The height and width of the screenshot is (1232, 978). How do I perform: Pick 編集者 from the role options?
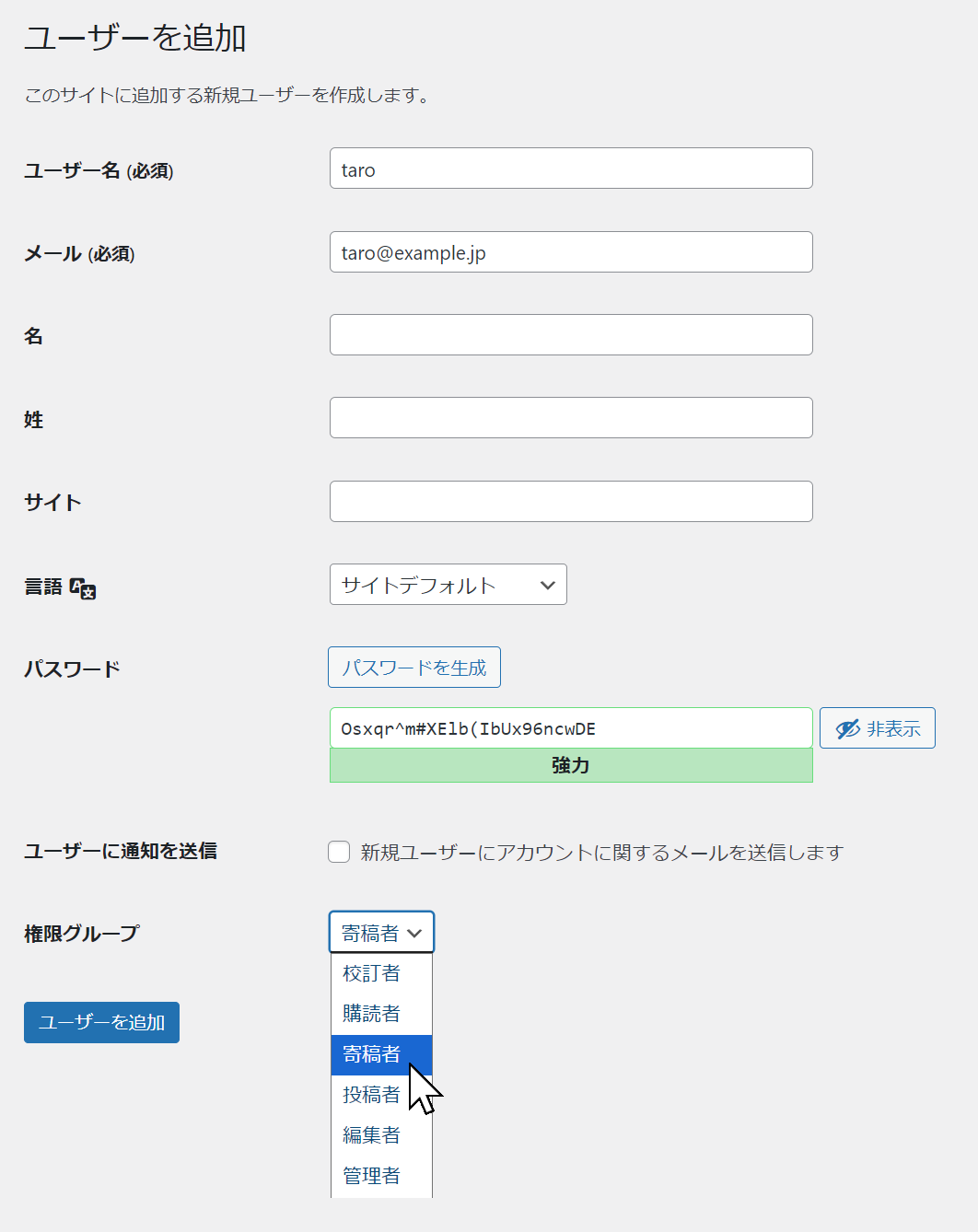click(x=372, y=1135)
